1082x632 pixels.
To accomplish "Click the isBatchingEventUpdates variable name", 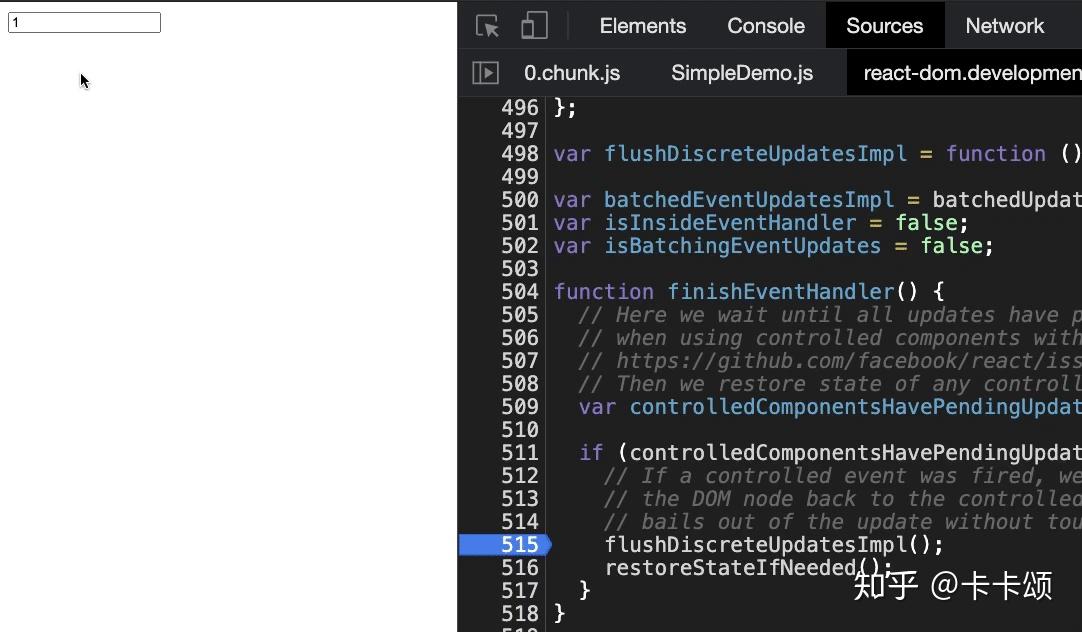I will pos(742,246).
